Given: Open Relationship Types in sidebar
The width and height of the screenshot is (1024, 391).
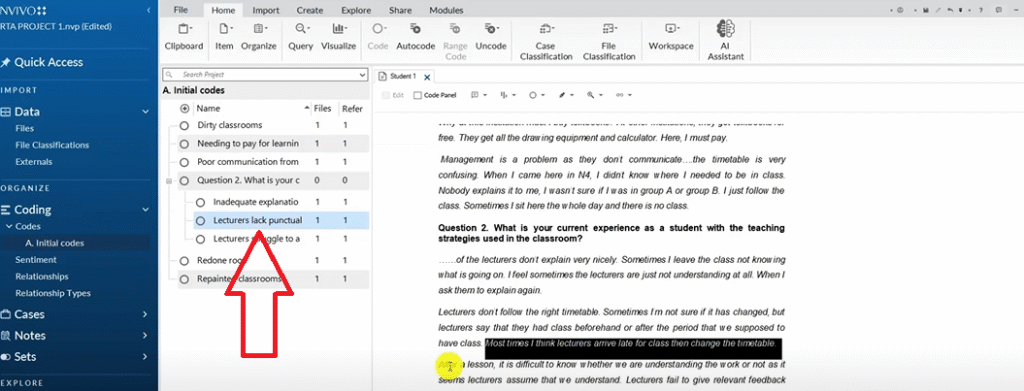Looking at the screenshot, I should 53,293.
